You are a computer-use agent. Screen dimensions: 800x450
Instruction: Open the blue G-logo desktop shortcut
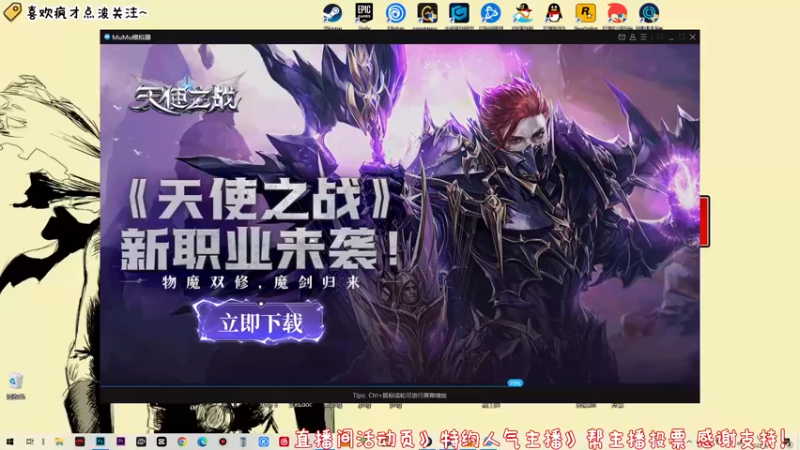coord(459,13)
